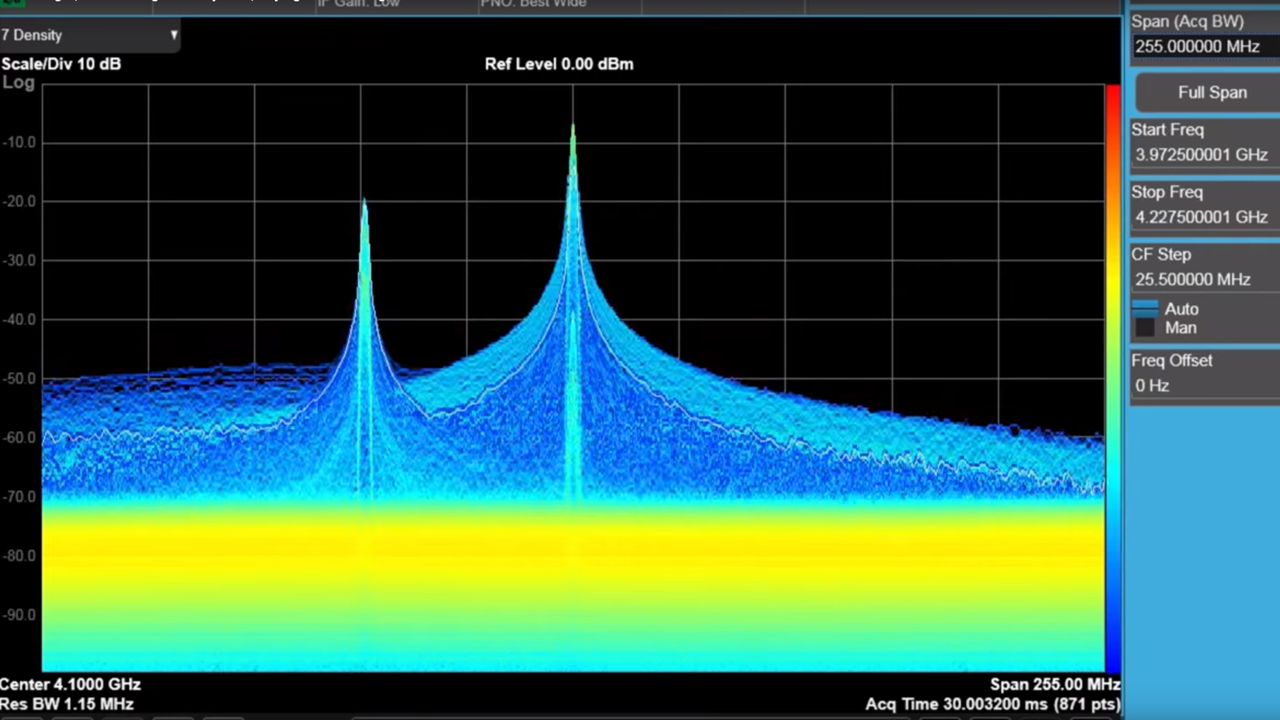Expand the trace type selector arrow
The width and height of the screenshot is (1280, 720).
(174, 35)
